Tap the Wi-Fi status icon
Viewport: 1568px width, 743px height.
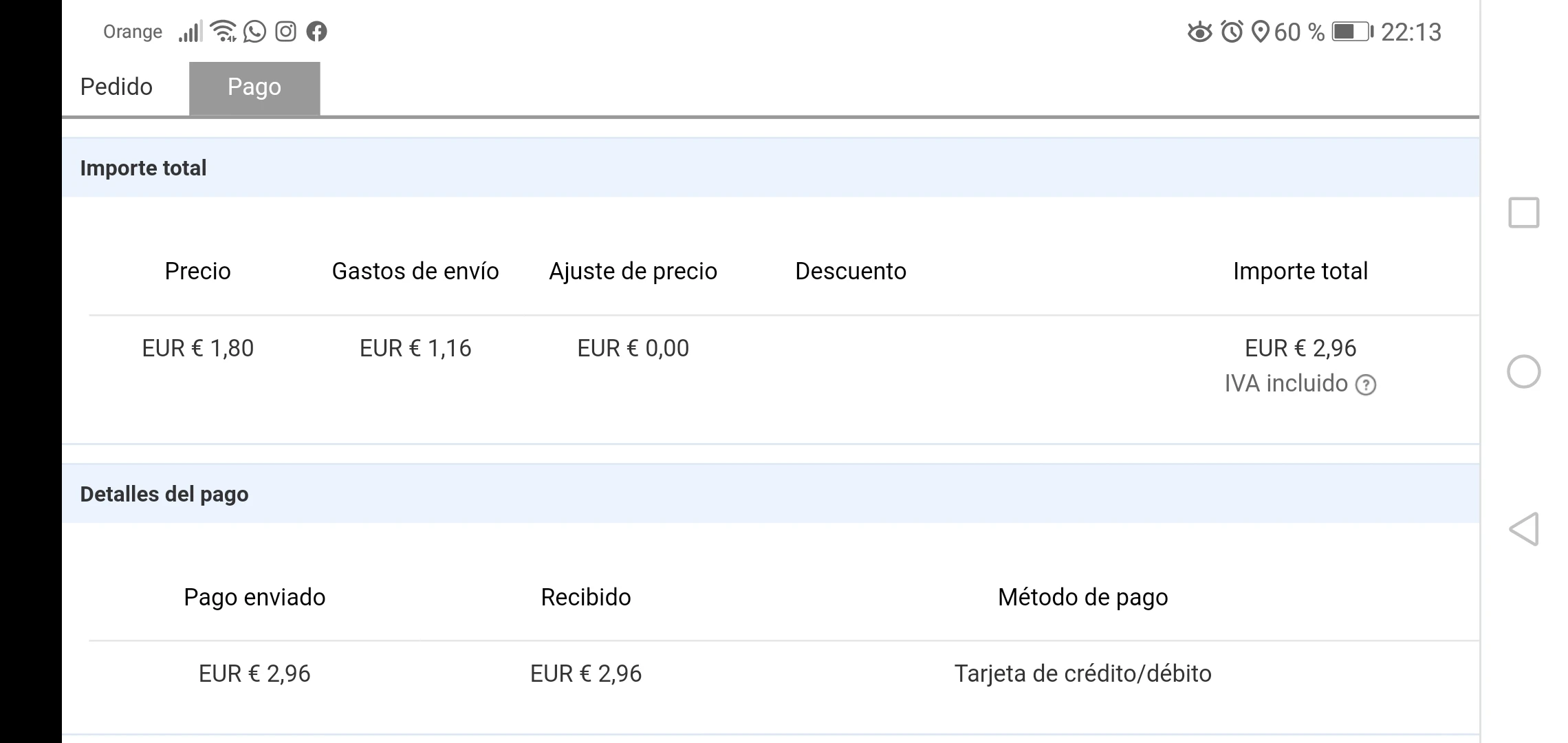[x=223, y=32]
